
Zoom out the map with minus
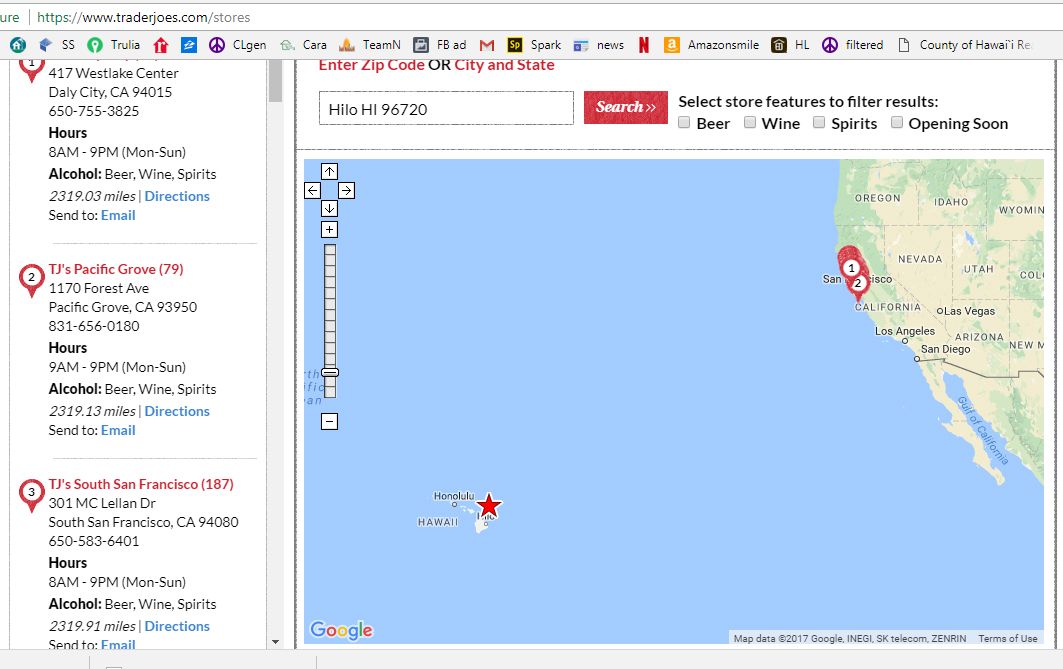(x=329, y=422)
